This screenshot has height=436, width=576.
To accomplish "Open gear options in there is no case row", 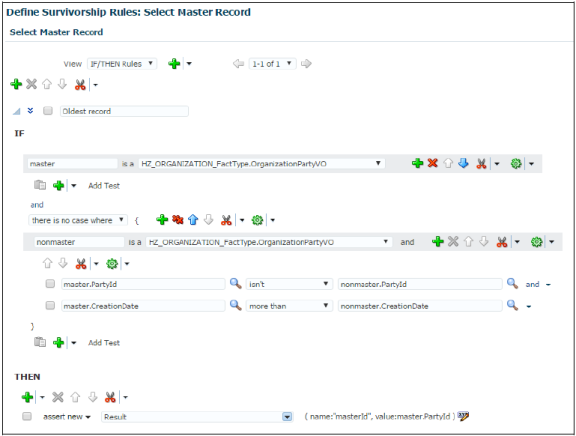I will pyautogui.click(x=257, y=220).
